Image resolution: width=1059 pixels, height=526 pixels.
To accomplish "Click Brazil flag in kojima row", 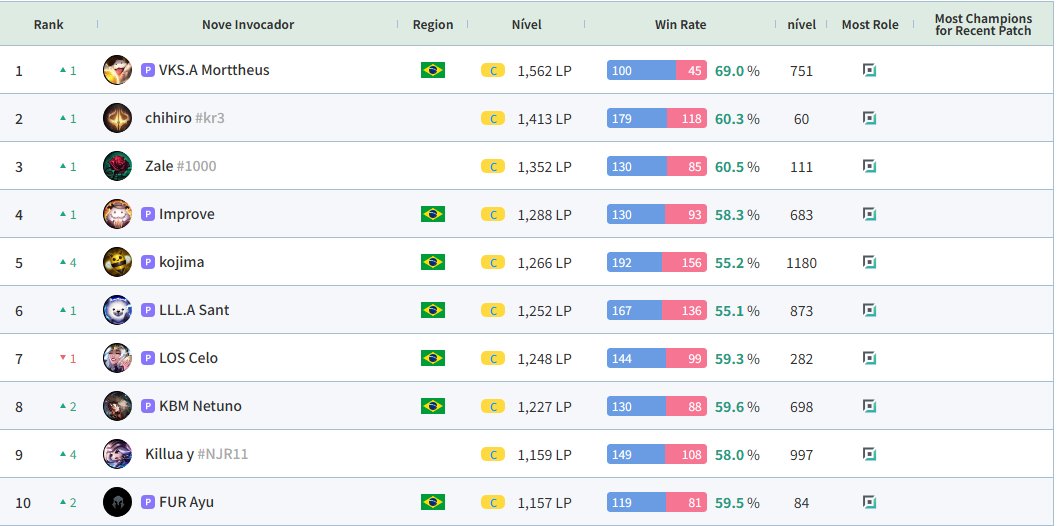I will point(433,262).
